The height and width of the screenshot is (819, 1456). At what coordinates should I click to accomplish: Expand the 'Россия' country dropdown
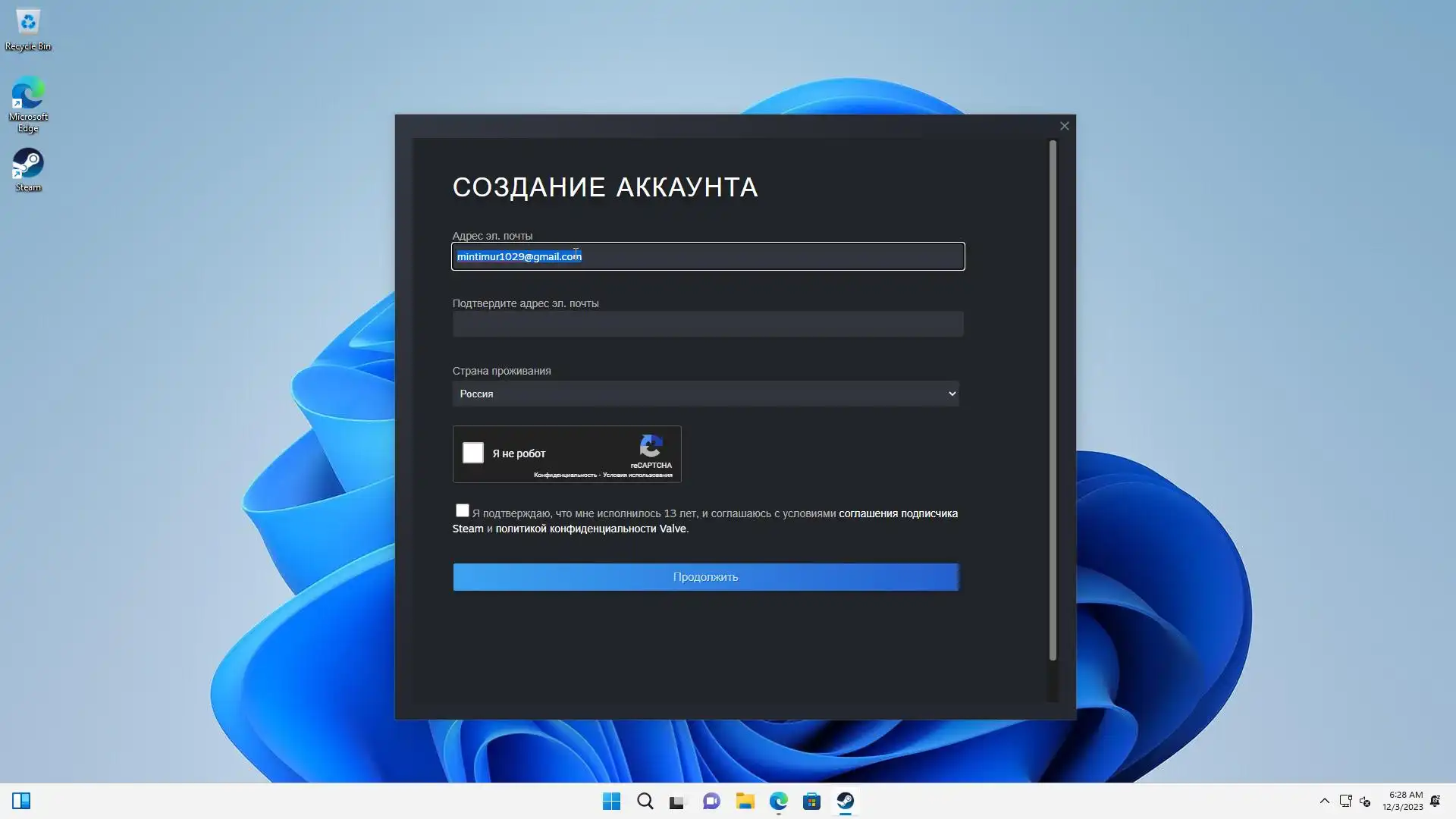point(705,394)
